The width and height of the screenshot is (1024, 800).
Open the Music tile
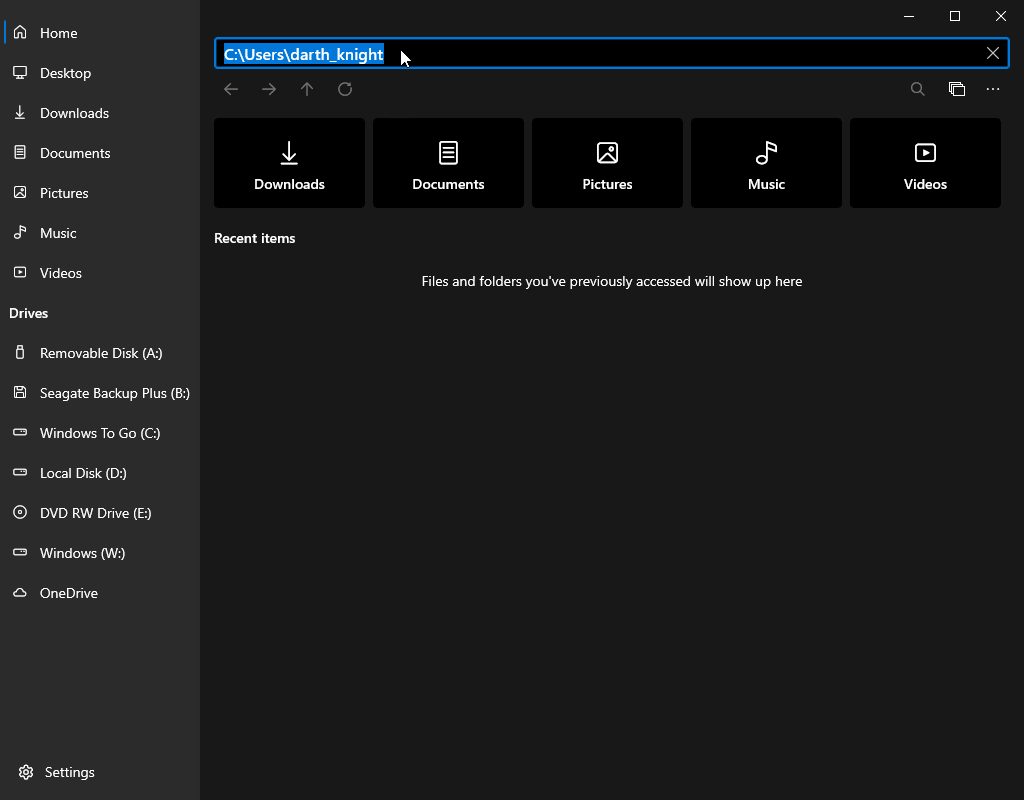tap(766, 163)
